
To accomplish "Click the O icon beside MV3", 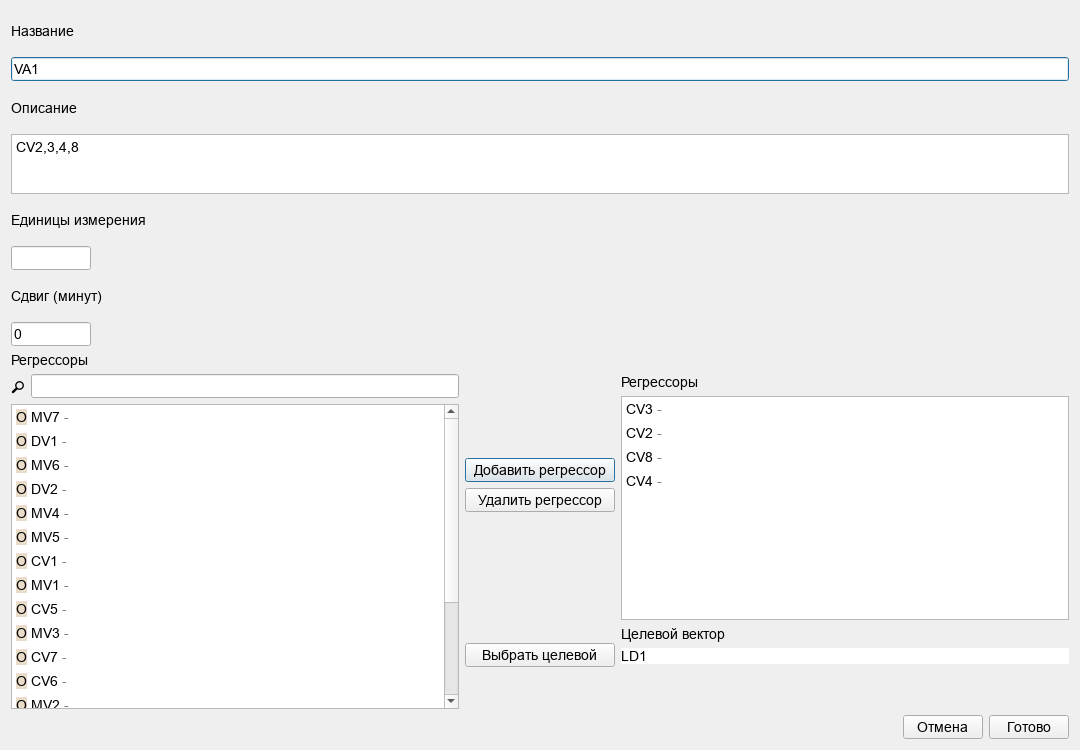I will point(21,634).
